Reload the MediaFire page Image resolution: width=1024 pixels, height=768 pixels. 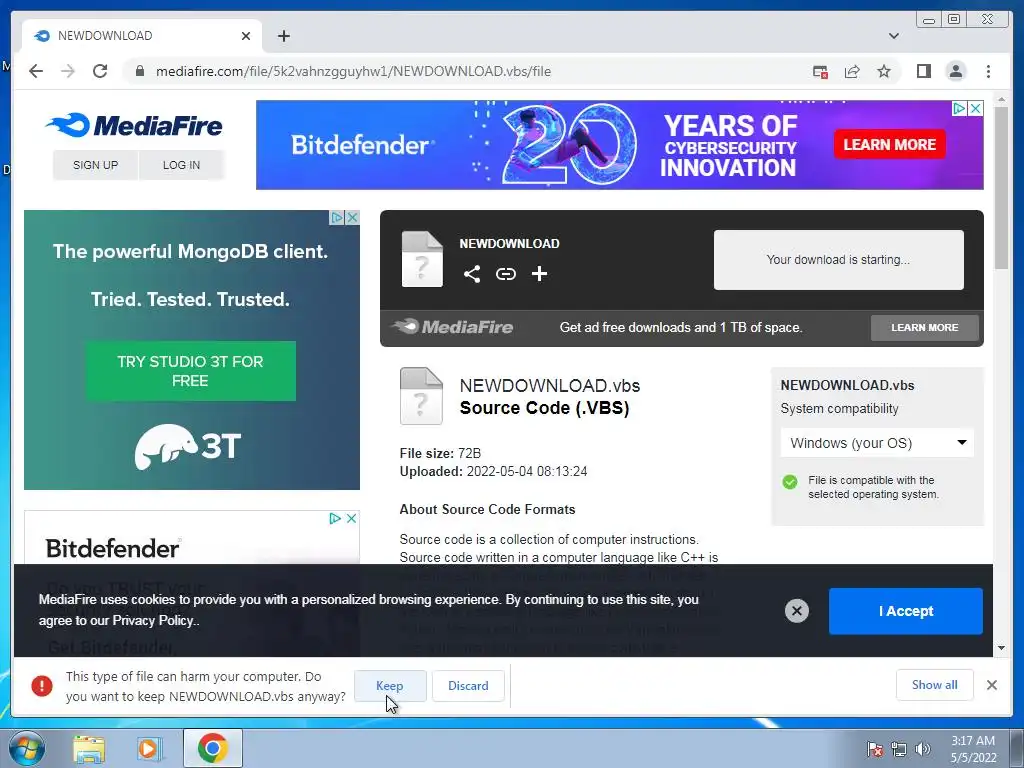click(x=100, y=71)
